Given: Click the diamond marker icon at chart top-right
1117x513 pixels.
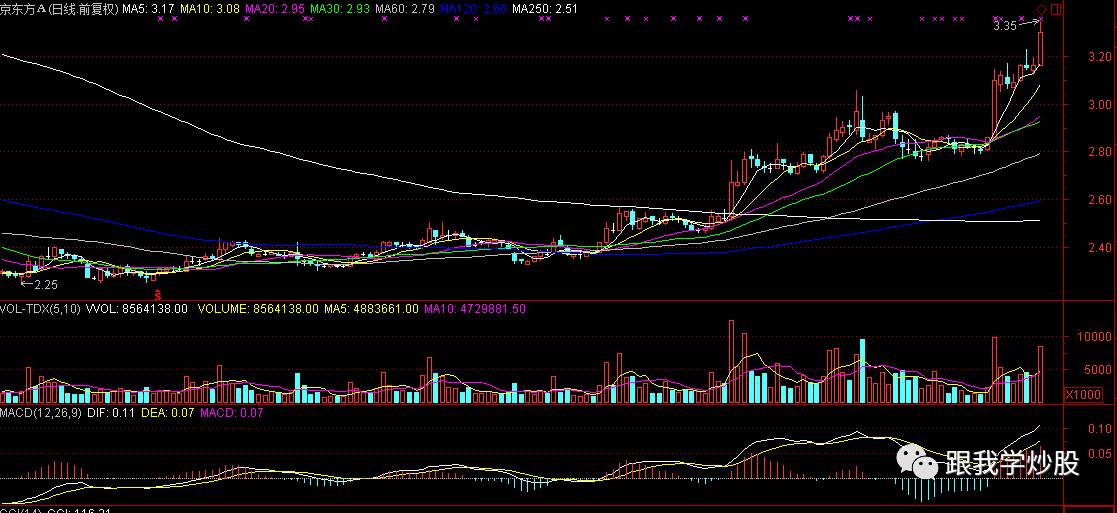Looking at the screenshot, I should click(x=1041, y=9).
